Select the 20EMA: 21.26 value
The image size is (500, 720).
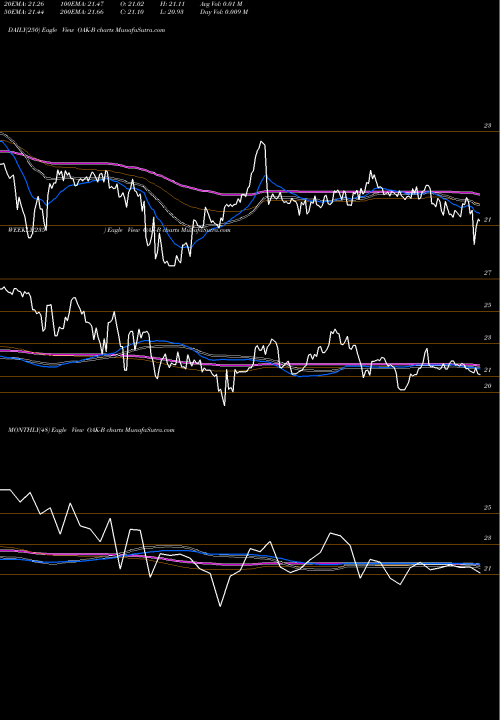[24, 4]
